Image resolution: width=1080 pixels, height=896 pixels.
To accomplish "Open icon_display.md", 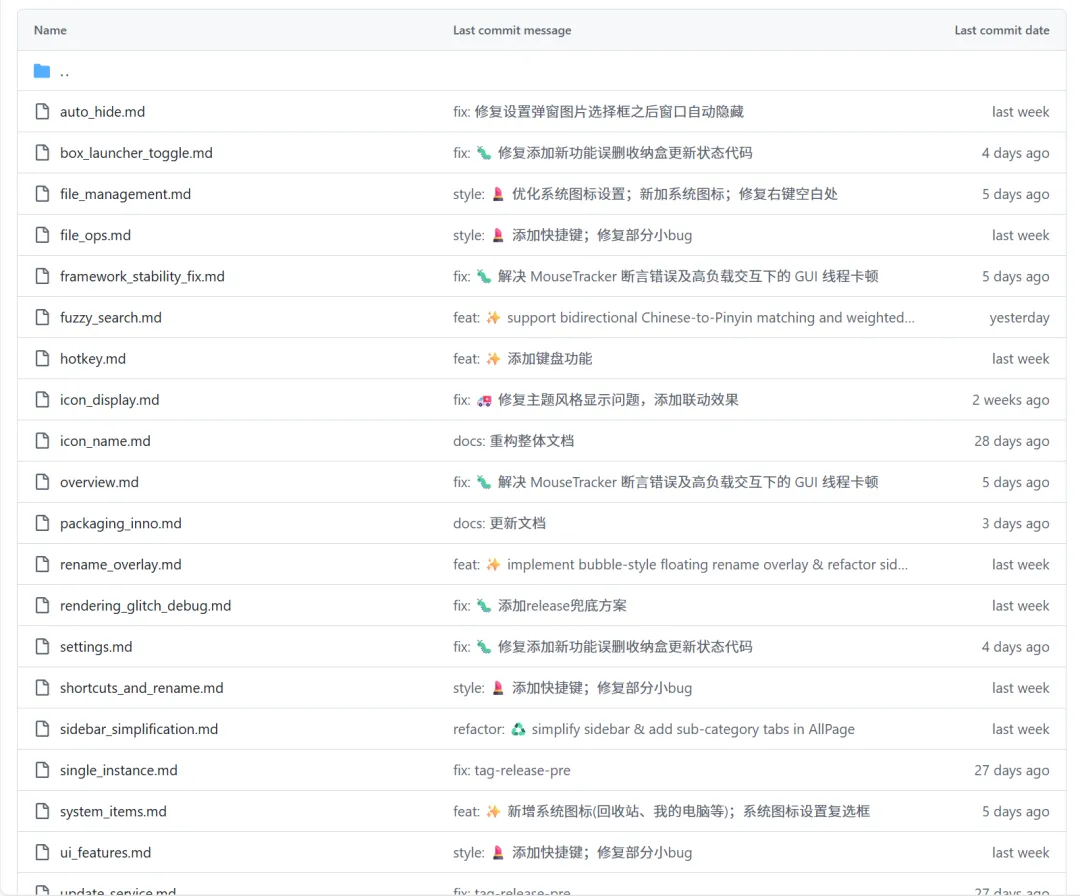I will [109, 400].
